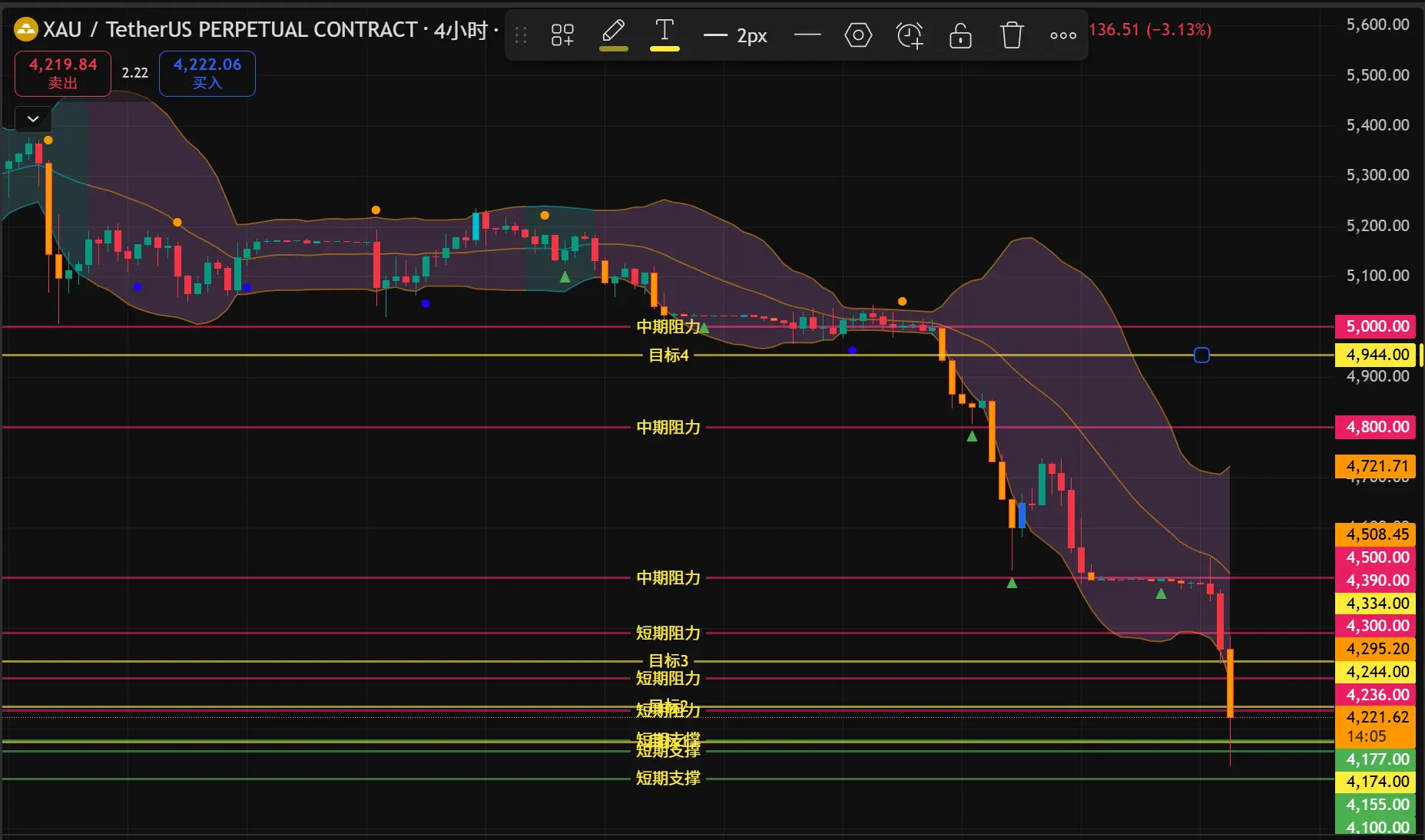The height and width of the screenshot is (840, 1425).
Task: Open drawing settings hexagon icon
Action: (x=858, y=35)
